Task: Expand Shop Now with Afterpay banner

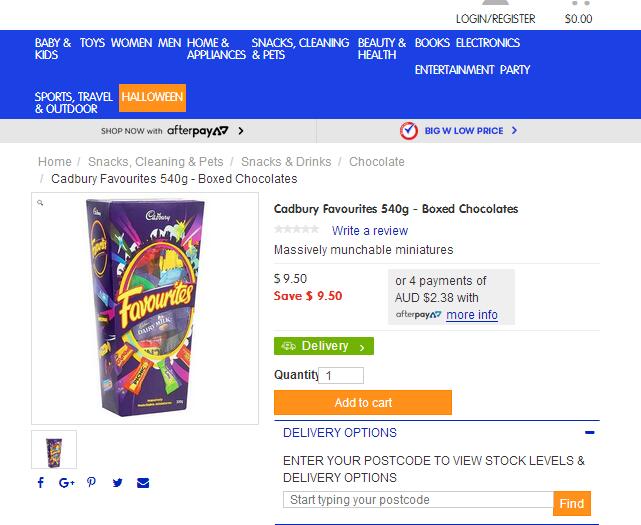Action: (172, 131)
